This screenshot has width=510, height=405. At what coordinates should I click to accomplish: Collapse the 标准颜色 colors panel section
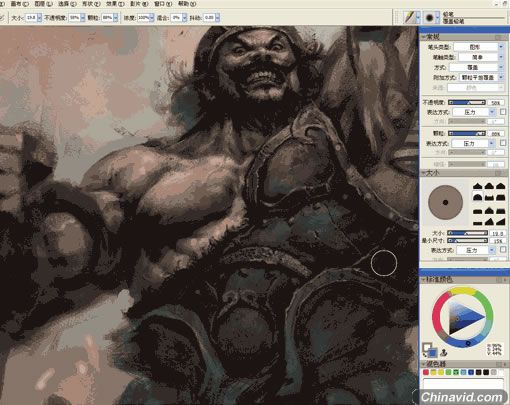coord(424,279)
